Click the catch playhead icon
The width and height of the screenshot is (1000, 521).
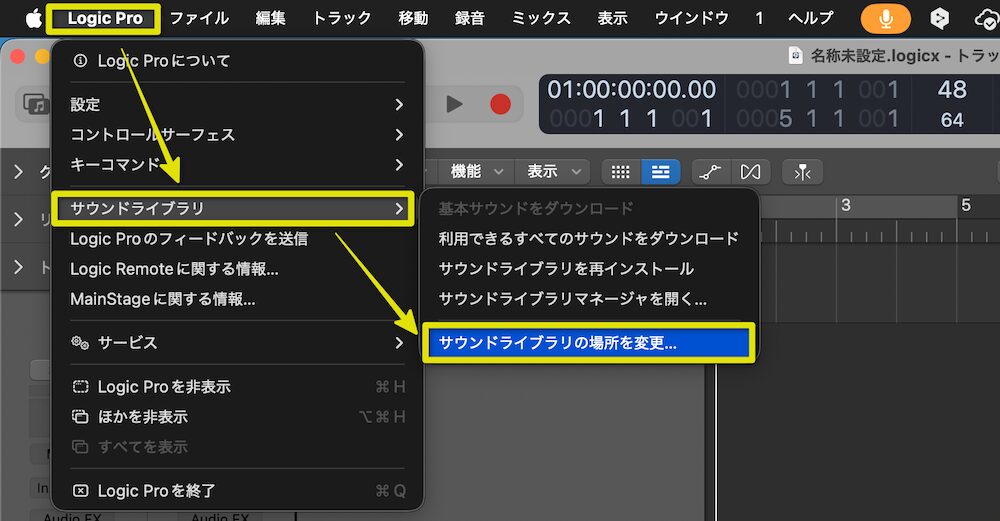[802, 172]
